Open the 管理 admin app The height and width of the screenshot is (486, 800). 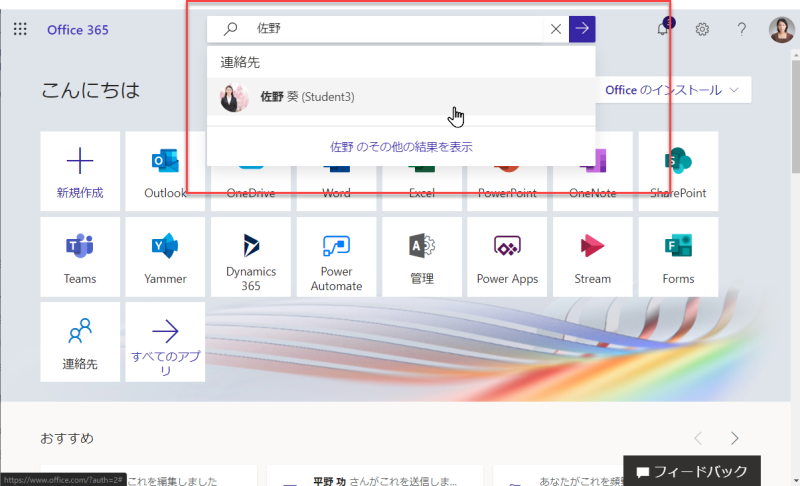point(422,257)
